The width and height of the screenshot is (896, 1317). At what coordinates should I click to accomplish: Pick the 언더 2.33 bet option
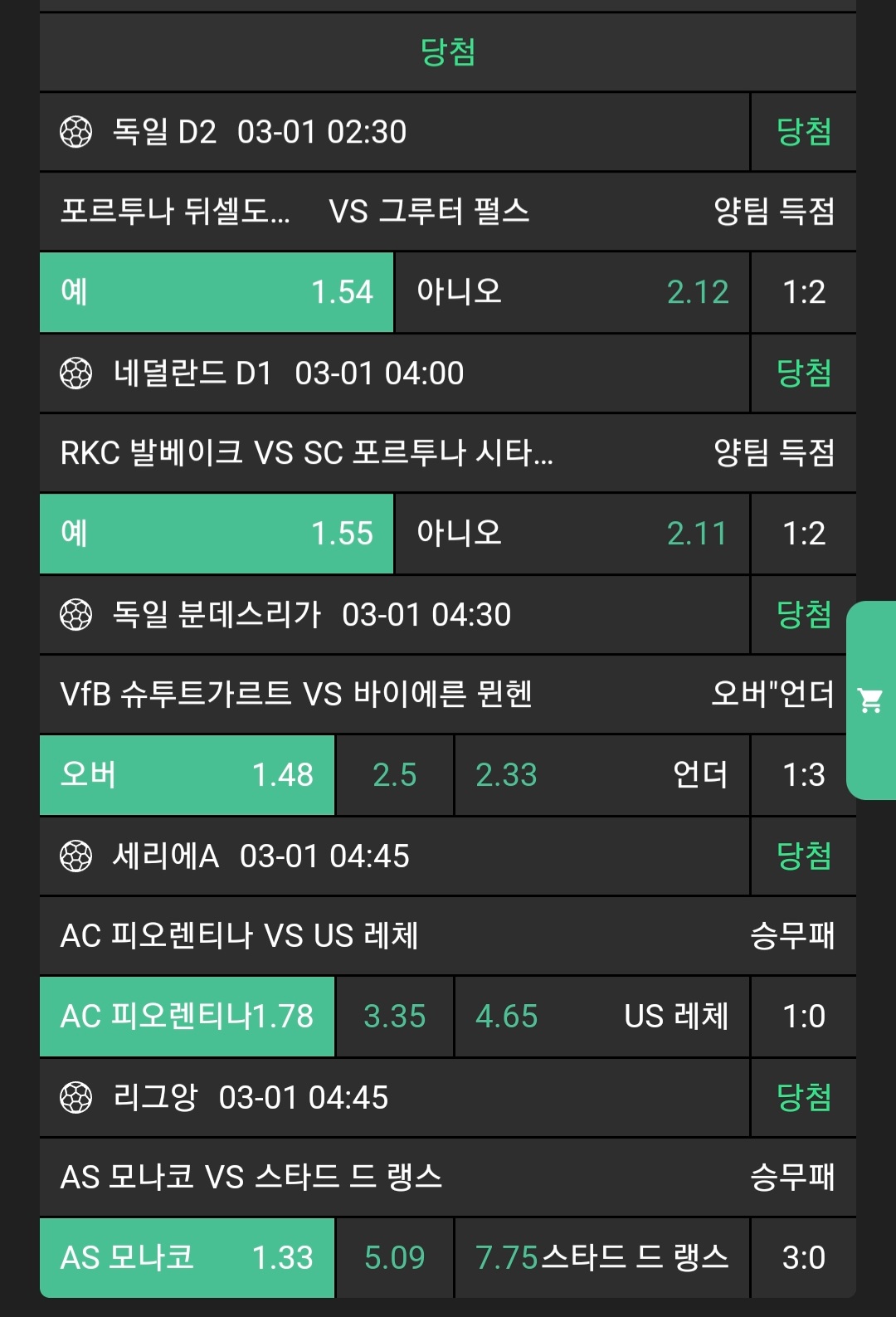pos(601,775)
